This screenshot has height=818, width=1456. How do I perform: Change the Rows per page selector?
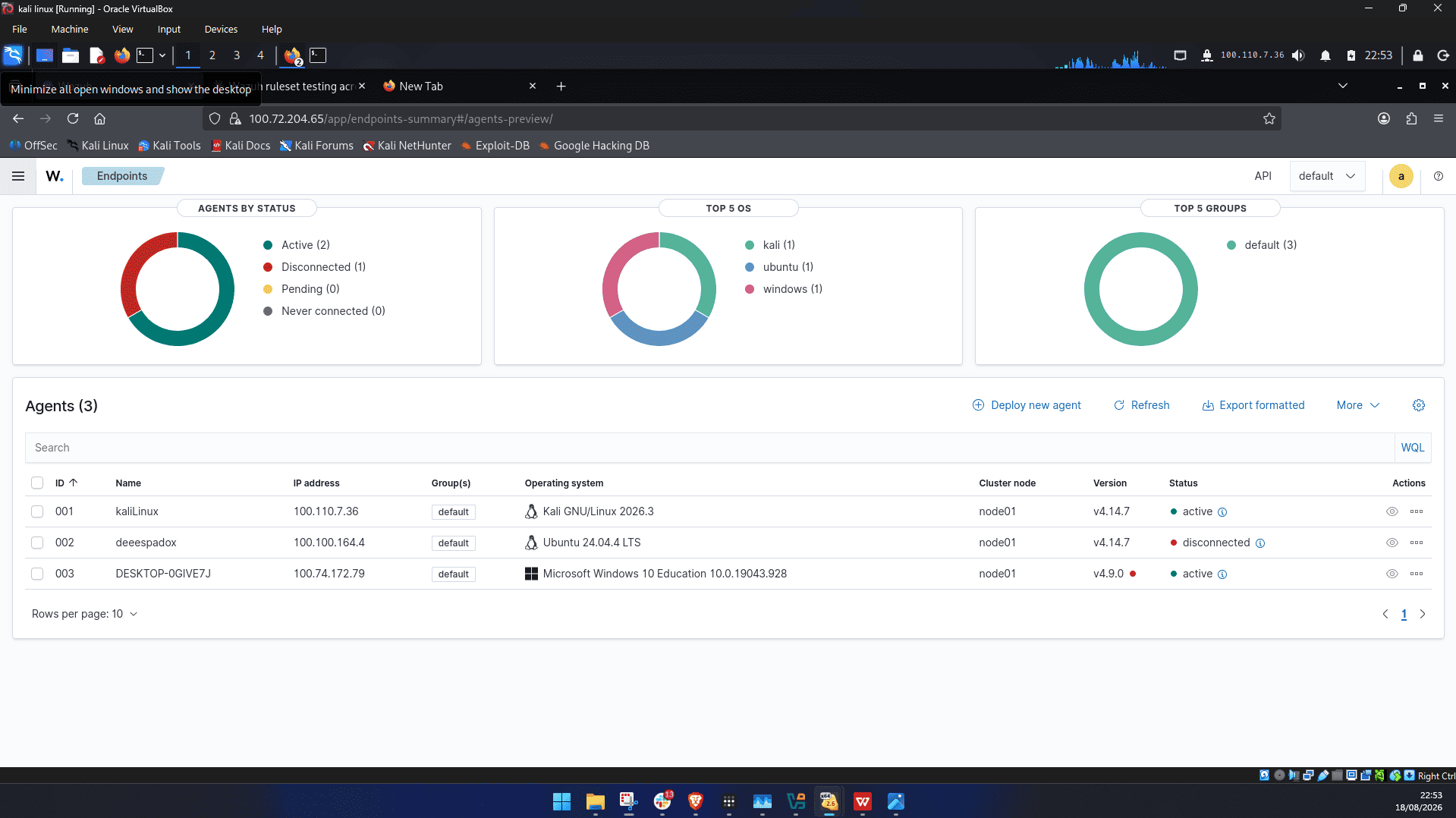click(84, 614)
